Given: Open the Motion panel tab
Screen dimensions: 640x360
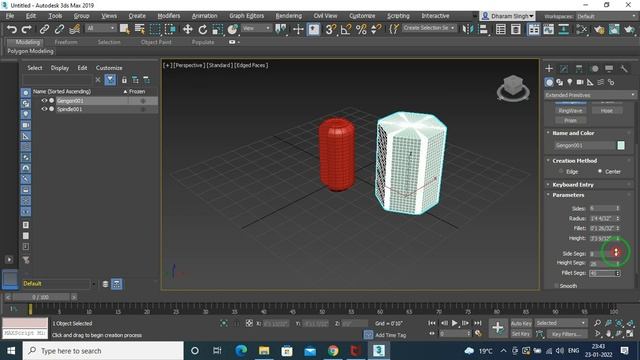Looking at the screenshot, I should coord(594,69).
